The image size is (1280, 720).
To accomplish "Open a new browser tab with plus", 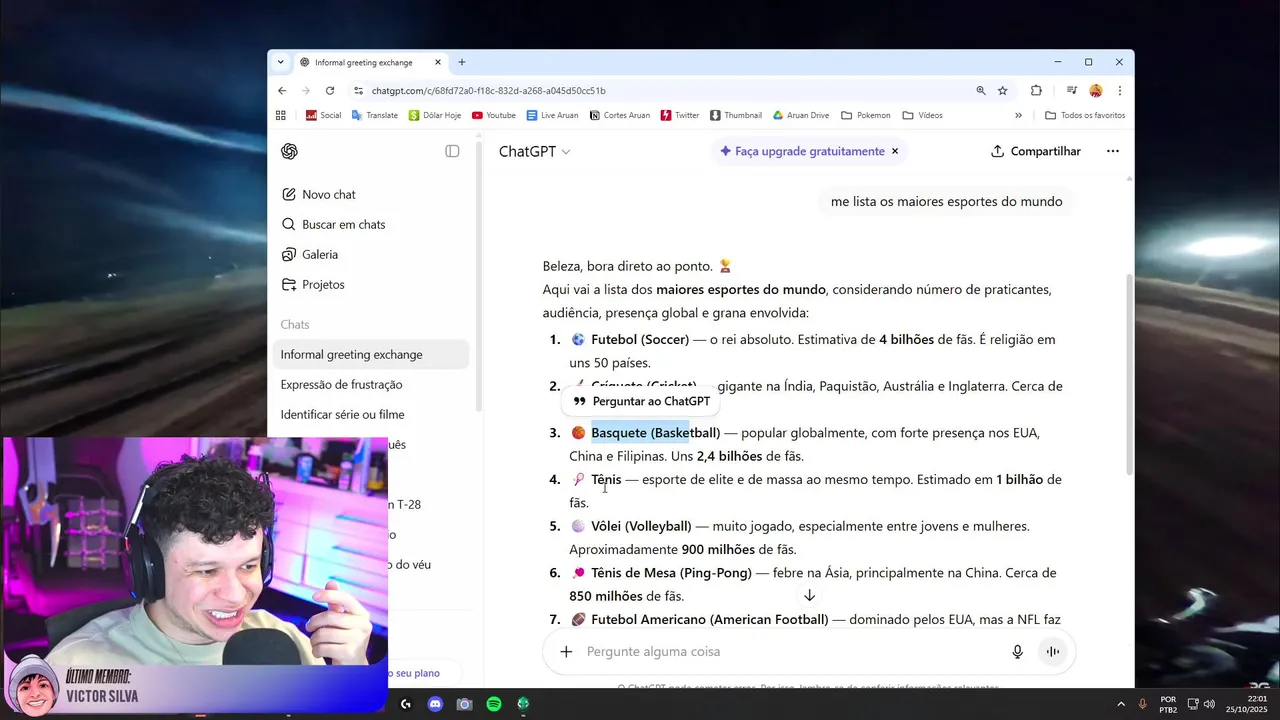I will click(461, 62).
